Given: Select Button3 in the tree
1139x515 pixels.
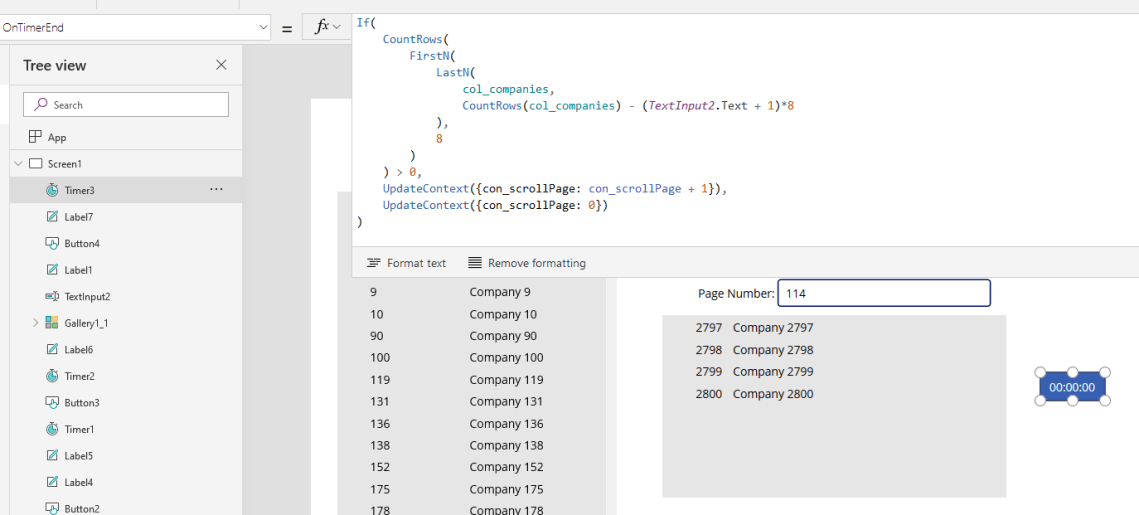Looking at the screenshot, I should pyautogui.click(x=82, y=403).
